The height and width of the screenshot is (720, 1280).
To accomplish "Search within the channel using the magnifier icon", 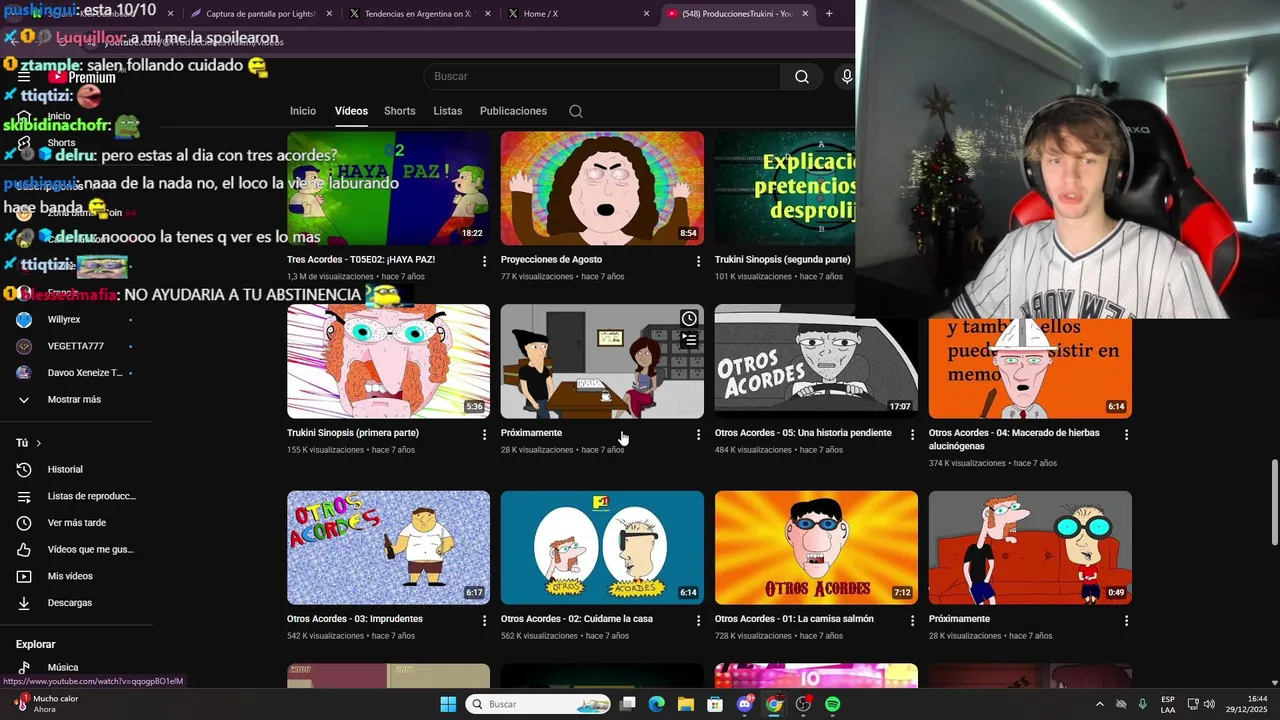I will point(576,111).
